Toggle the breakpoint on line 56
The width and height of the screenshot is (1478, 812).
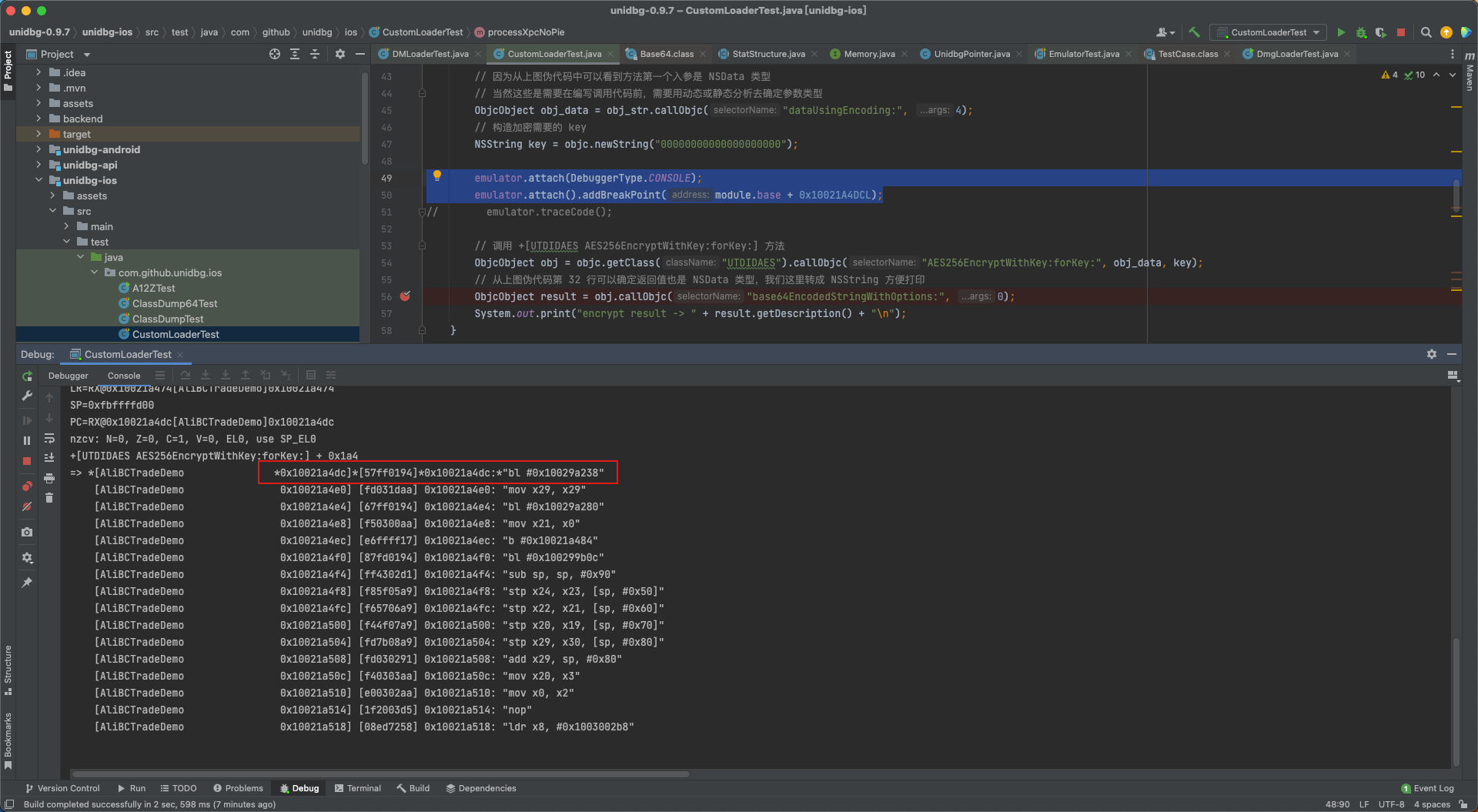coord(405,296)
